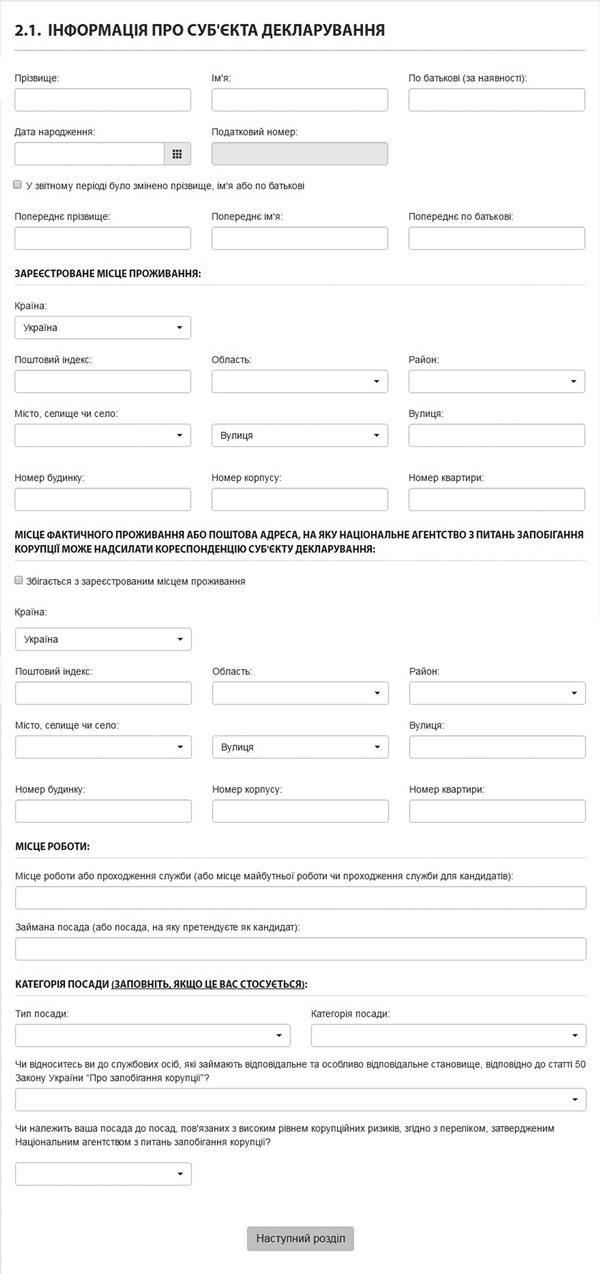Check the changed surname in reporting period box
The image size is (600, 1274).
(x=18, y=185)
